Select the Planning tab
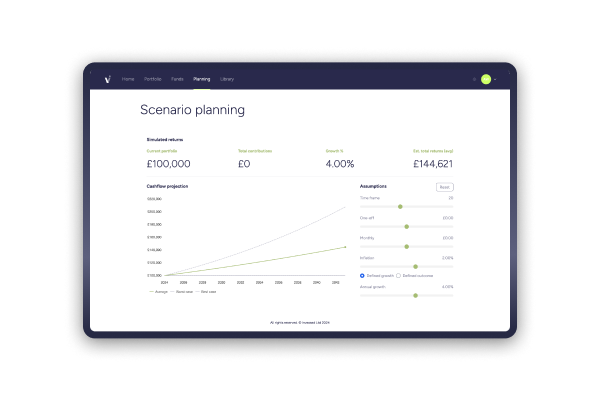Viewport: 600px width, 400px height. [x=202, y=78]
